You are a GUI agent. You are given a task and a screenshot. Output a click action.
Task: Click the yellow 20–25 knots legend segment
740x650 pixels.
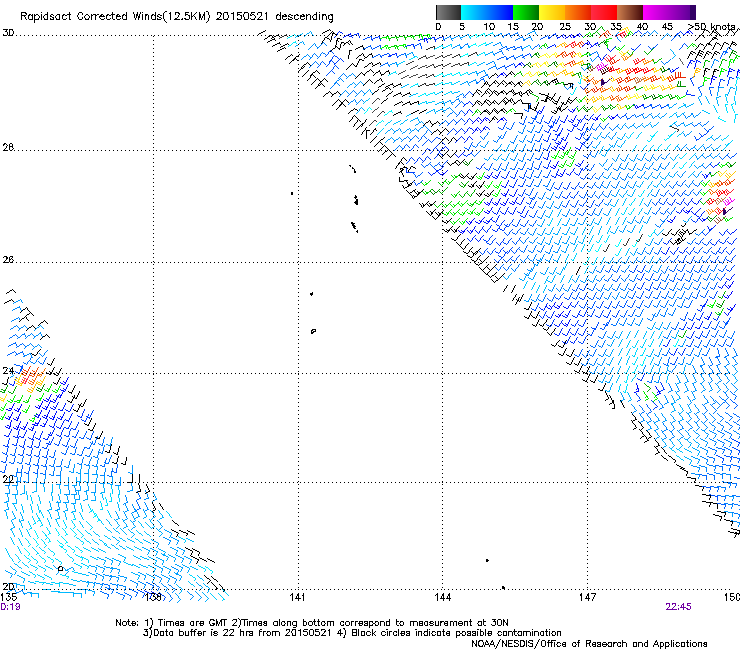[552, 12]
